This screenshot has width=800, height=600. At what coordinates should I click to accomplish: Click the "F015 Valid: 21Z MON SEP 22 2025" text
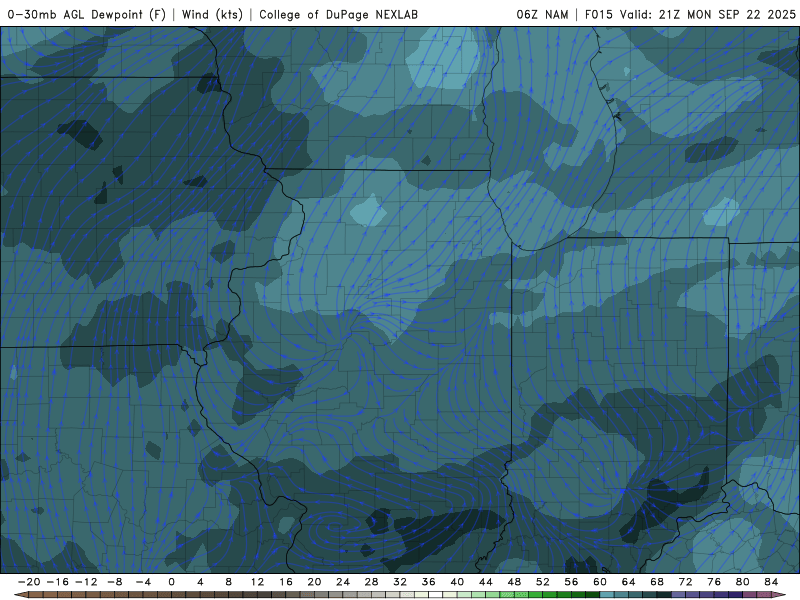pyautogui.click(x=690, y=14)
